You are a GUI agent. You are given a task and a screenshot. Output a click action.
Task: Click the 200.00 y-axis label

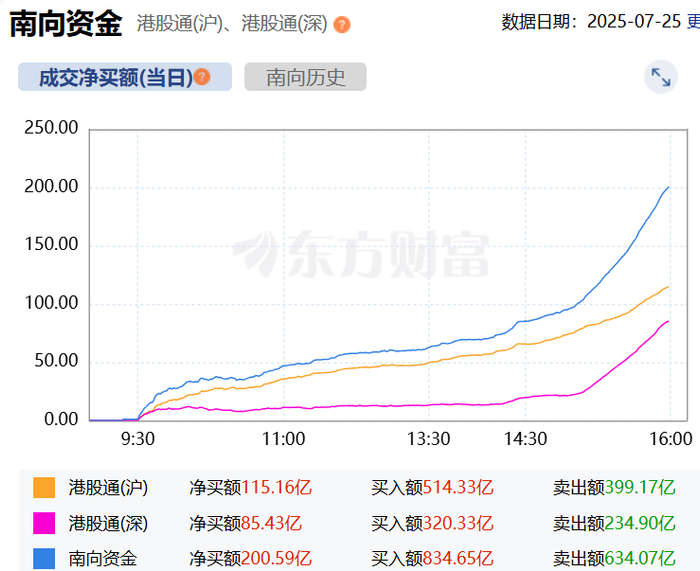pyautogui.click(x=51, y=187)
